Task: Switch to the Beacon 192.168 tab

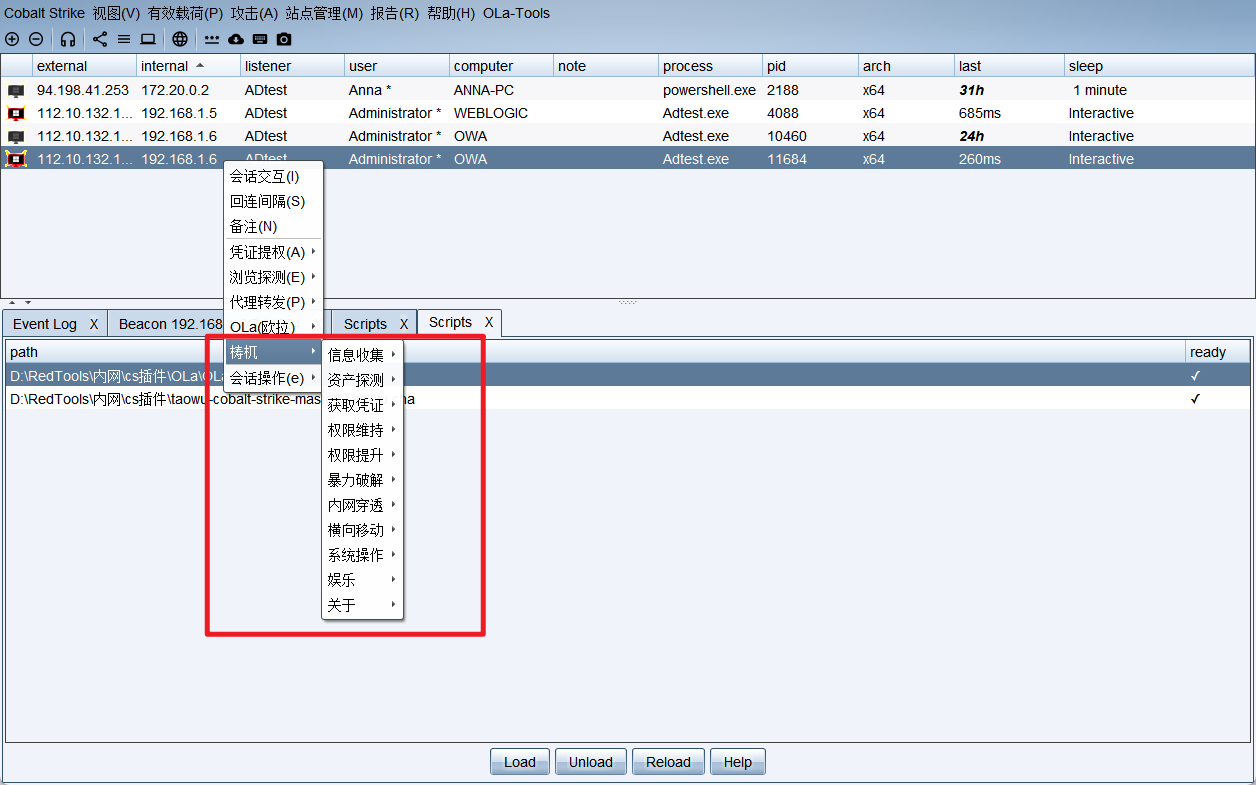Action: [170, 324]
